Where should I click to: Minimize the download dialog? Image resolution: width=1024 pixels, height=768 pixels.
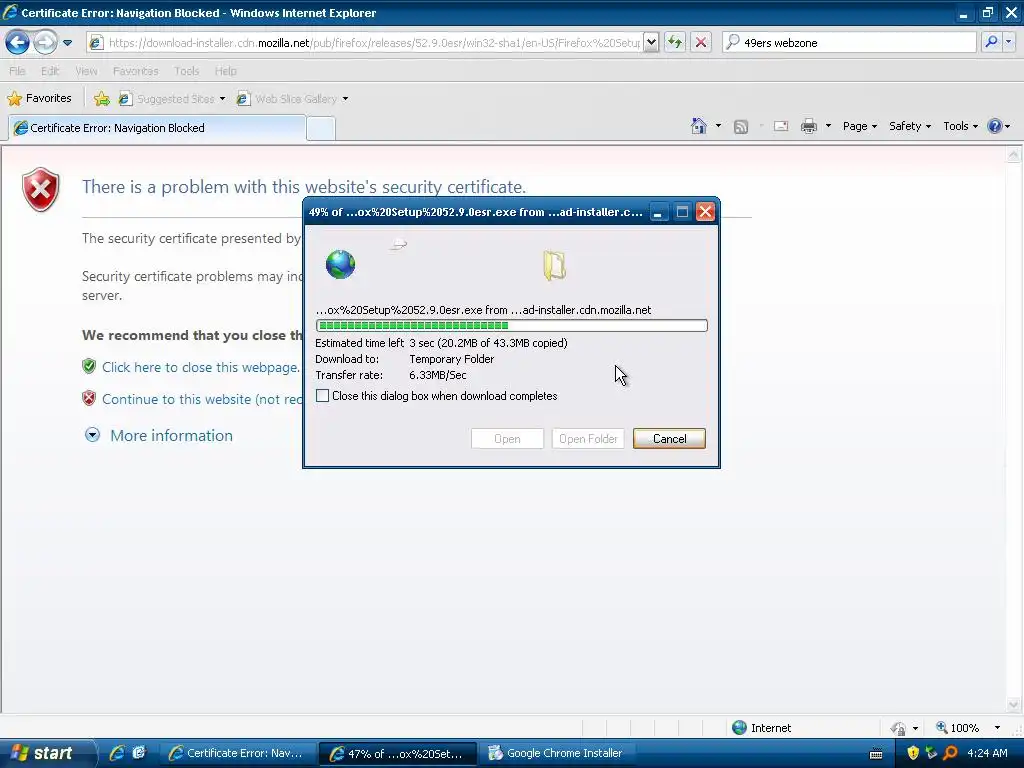[659, 212]
